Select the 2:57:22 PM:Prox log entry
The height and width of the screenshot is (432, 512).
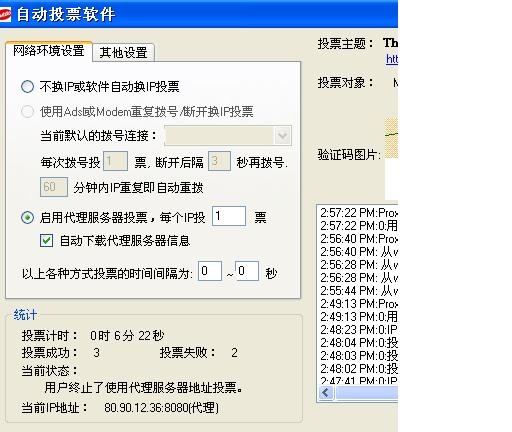click(x=359, y=213)
